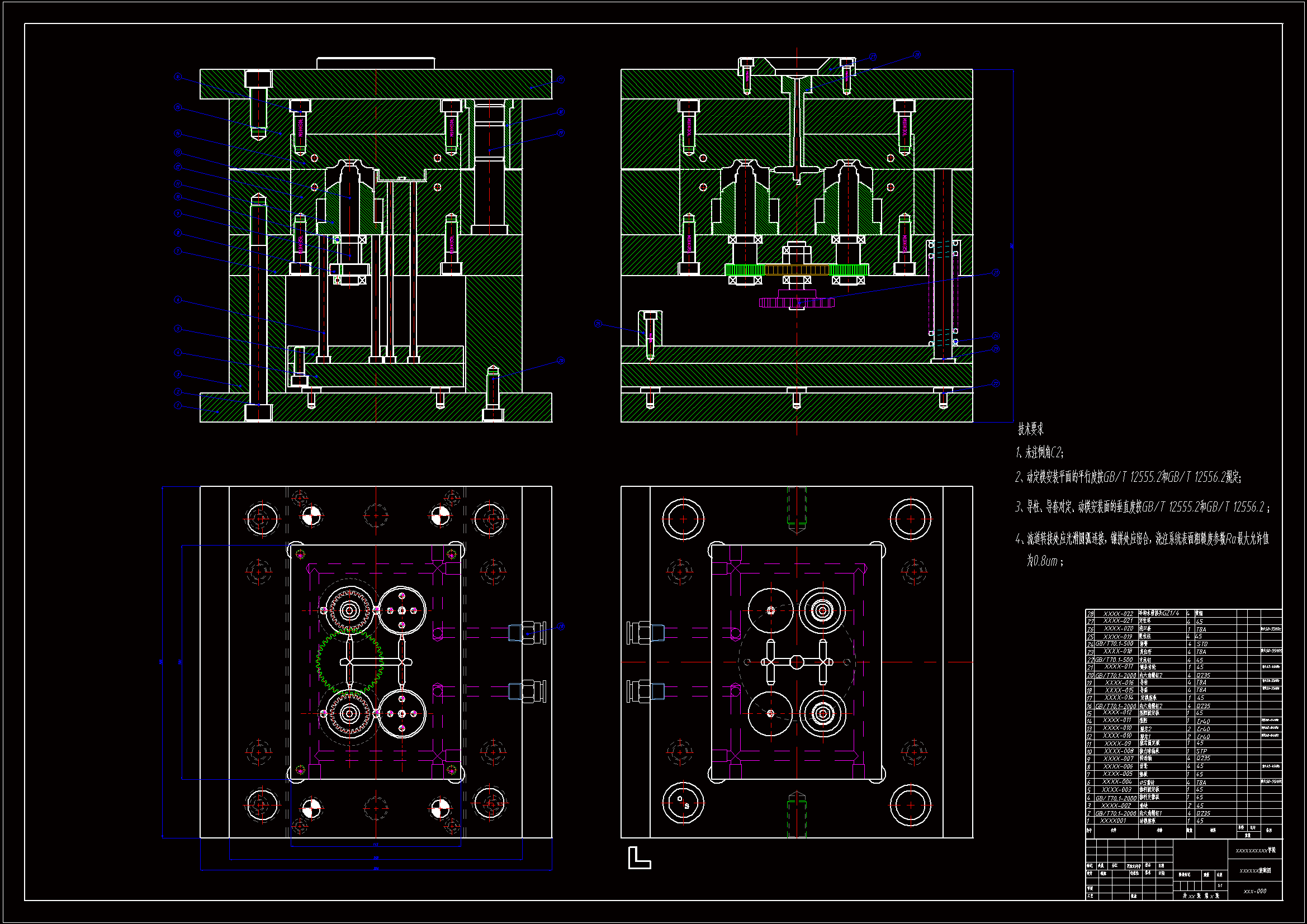The height and width of the screenshot is (924, 1307).
Task: Select part balloon number 25
Action: 598,324
